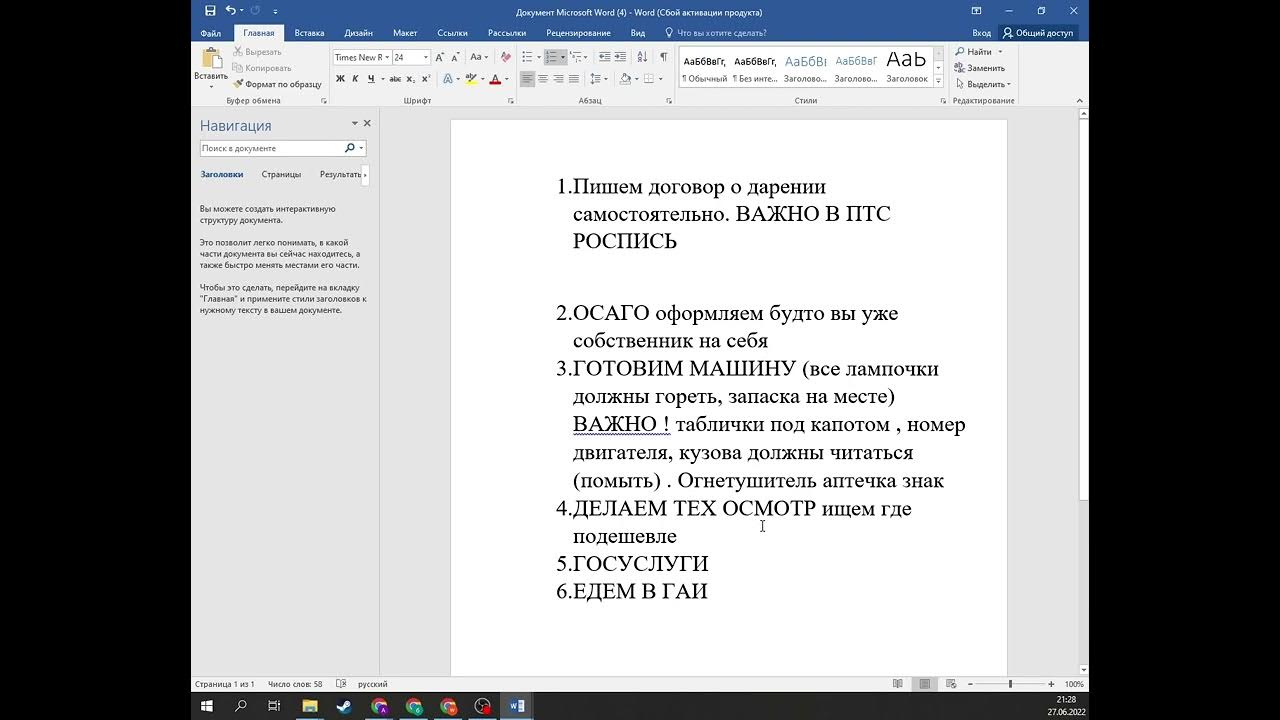This screenshot has width=1280, height=720.
Task: Close the Навигация pane
Action: pyautogui.click(x=367, y=123)
